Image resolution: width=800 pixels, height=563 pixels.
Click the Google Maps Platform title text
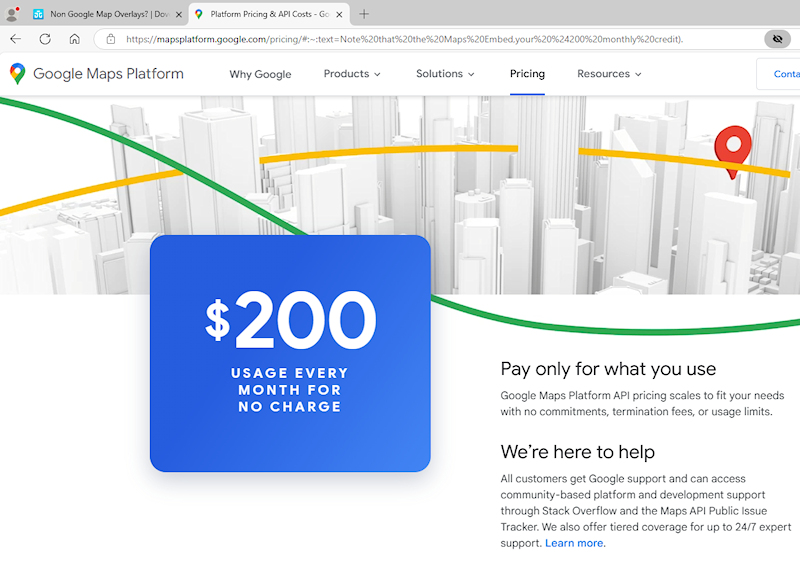click(x=108, y=74)
